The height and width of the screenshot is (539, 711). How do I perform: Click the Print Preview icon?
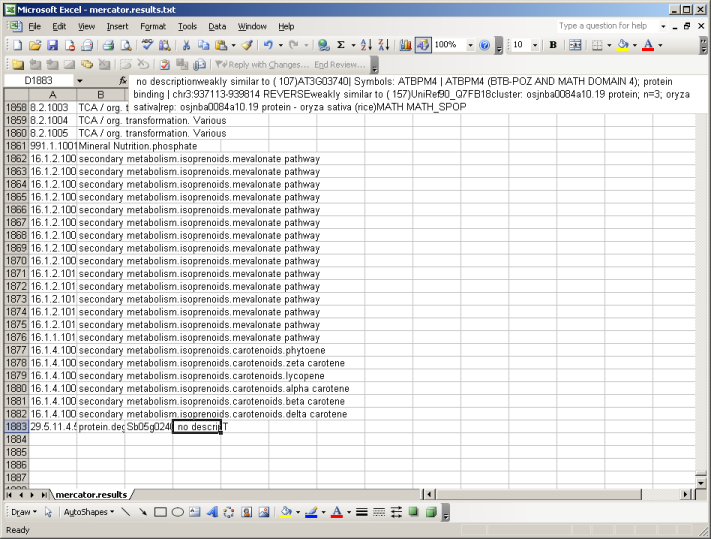coord(126,45)
